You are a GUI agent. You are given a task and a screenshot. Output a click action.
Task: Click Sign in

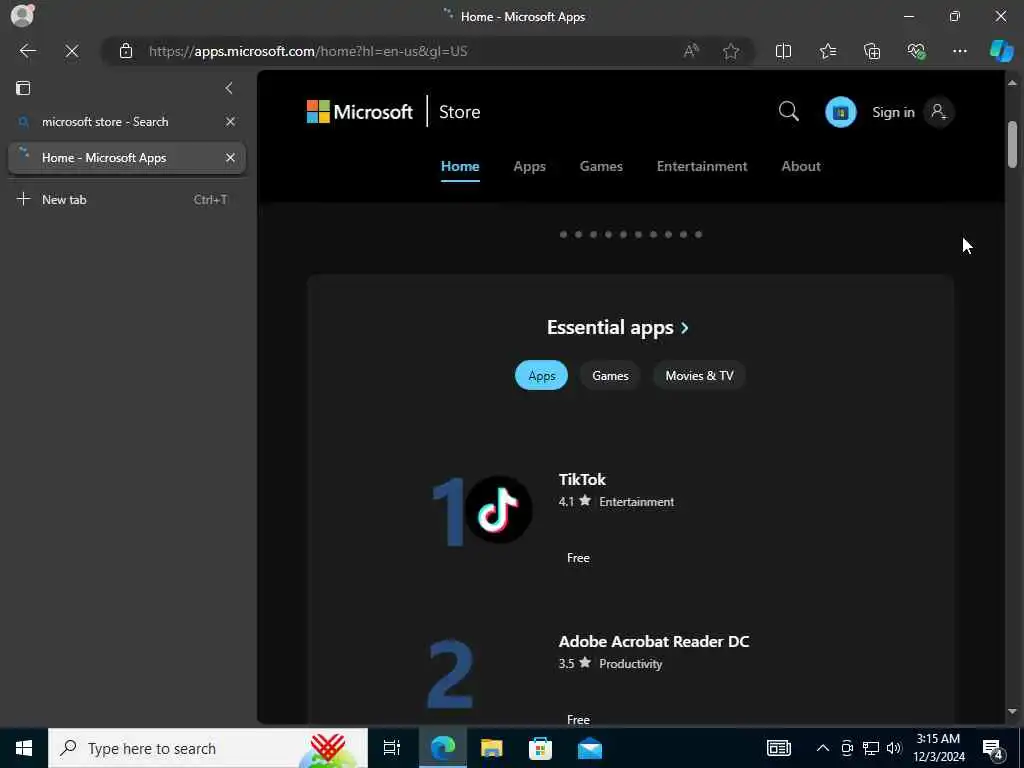click(893, 112)
